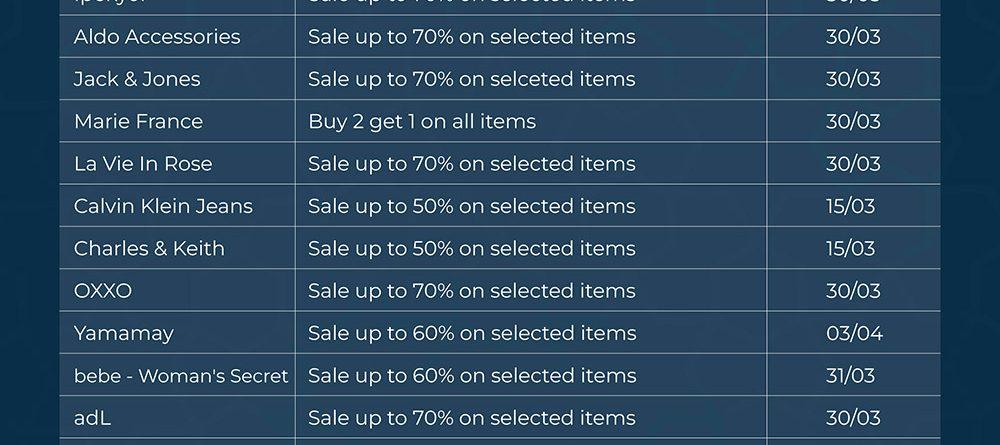Viewport: 1000px width, 445px height.
Task: Click the Charles & Keith store name
Action: [149, 249]
